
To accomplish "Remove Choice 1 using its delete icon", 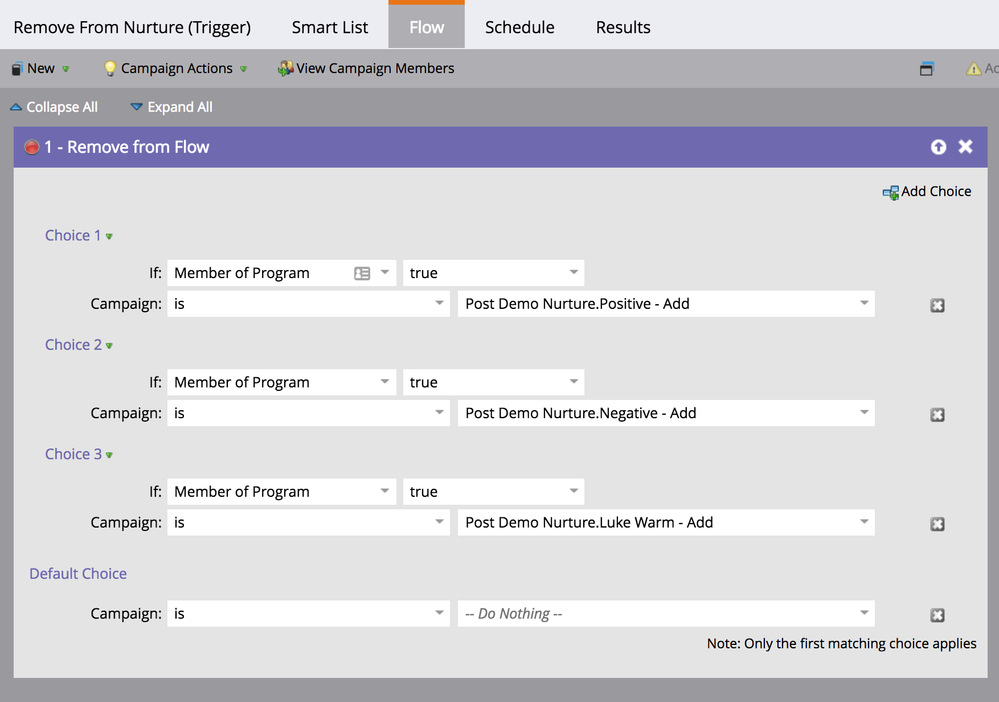I will point(937,305).
